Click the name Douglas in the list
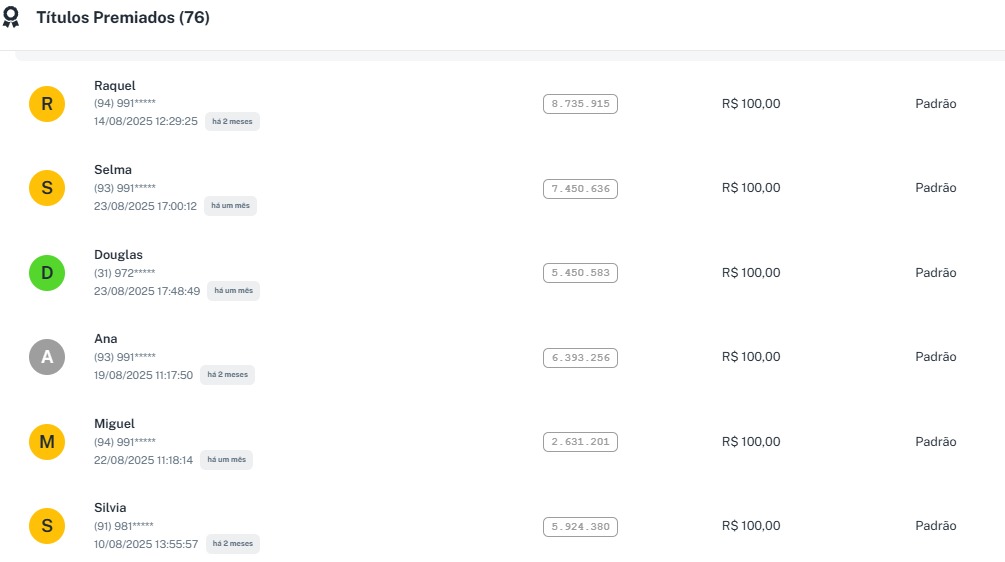Viewport: 1005px width, 562px height. [x=118, y=255]
